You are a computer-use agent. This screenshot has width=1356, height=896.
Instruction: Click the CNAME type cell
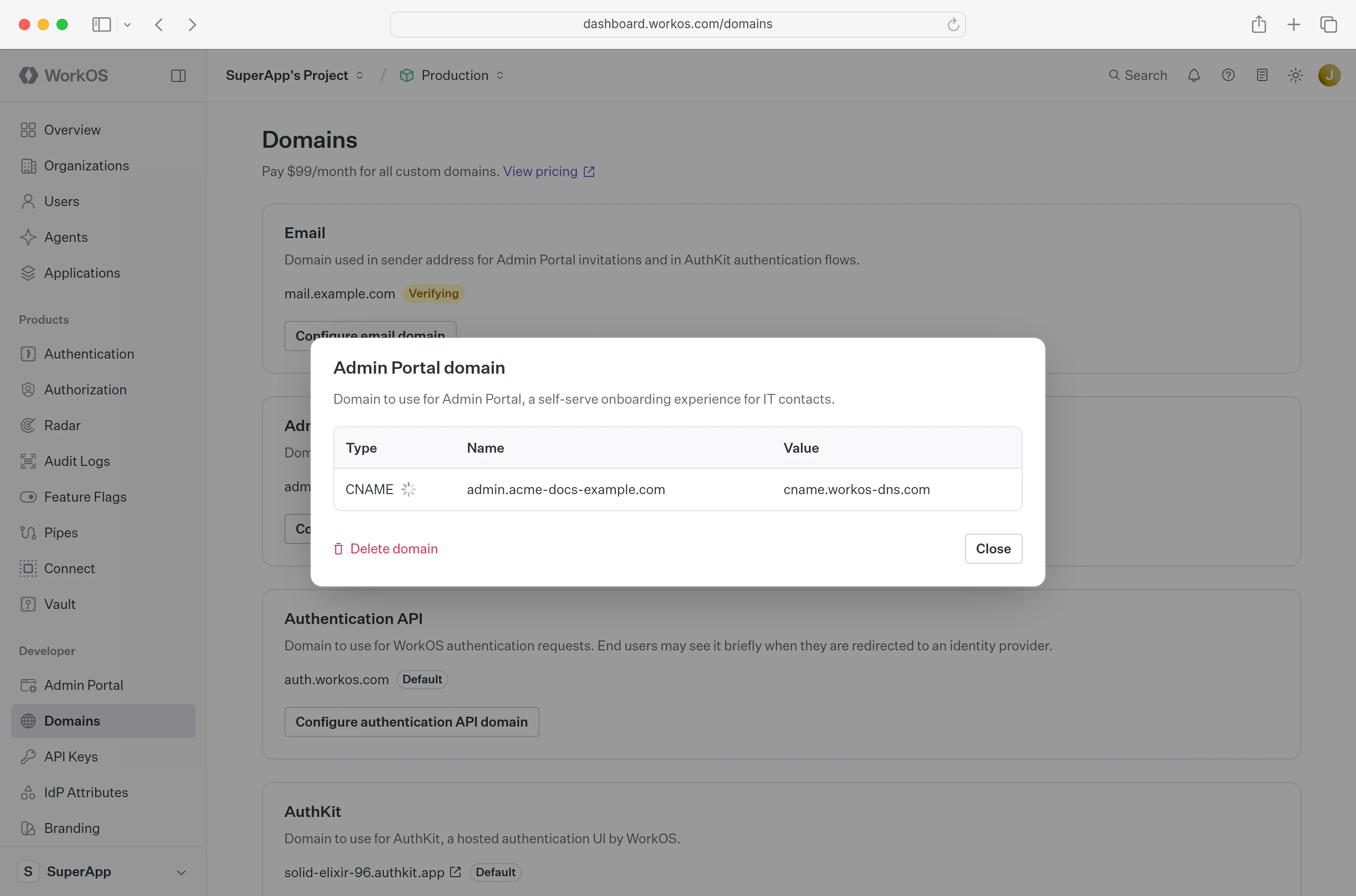tap(369, 489)
